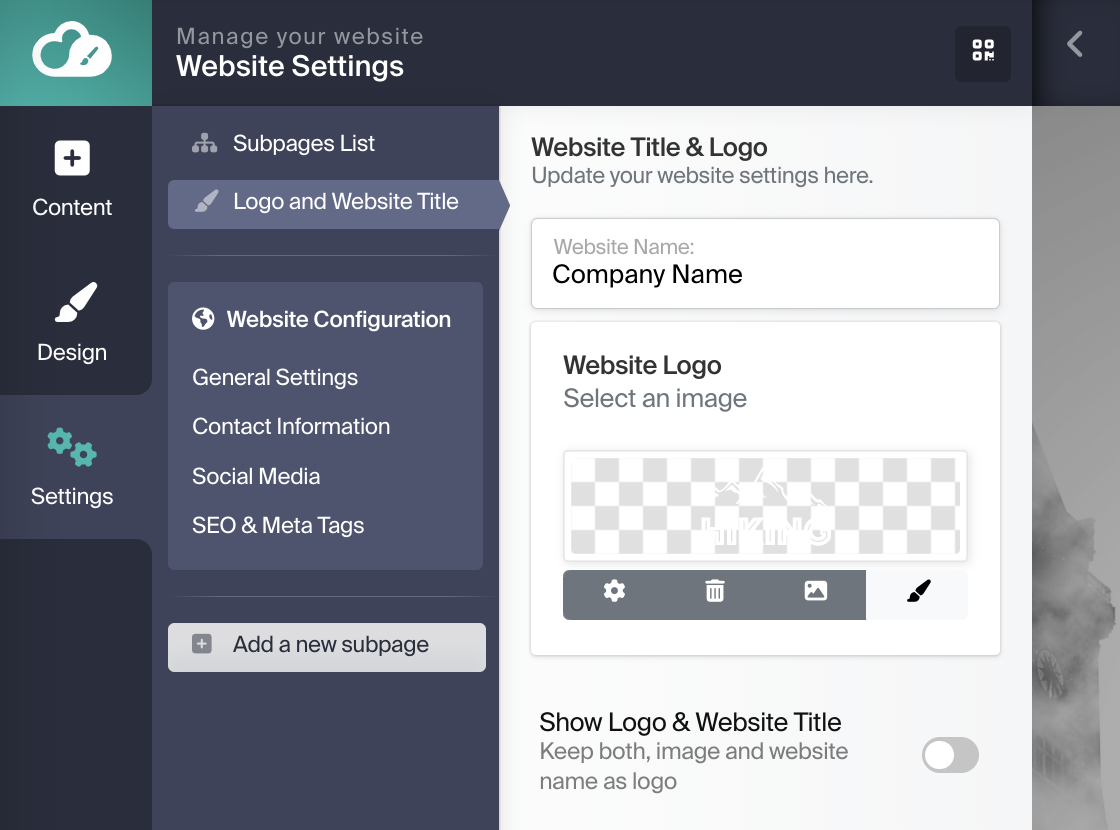Click the cloud brush app logo
1120x830 pixels.
tap(72, 52)
